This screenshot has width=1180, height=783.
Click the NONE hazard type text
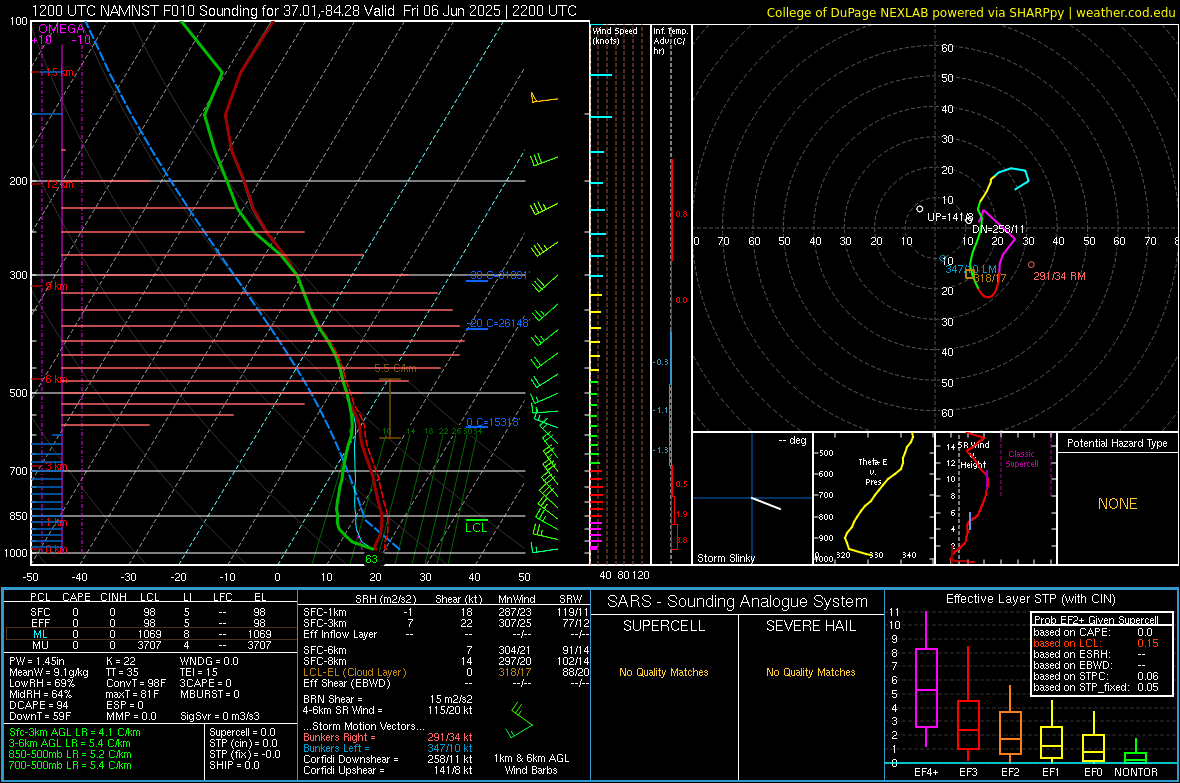coord(1118,504)
